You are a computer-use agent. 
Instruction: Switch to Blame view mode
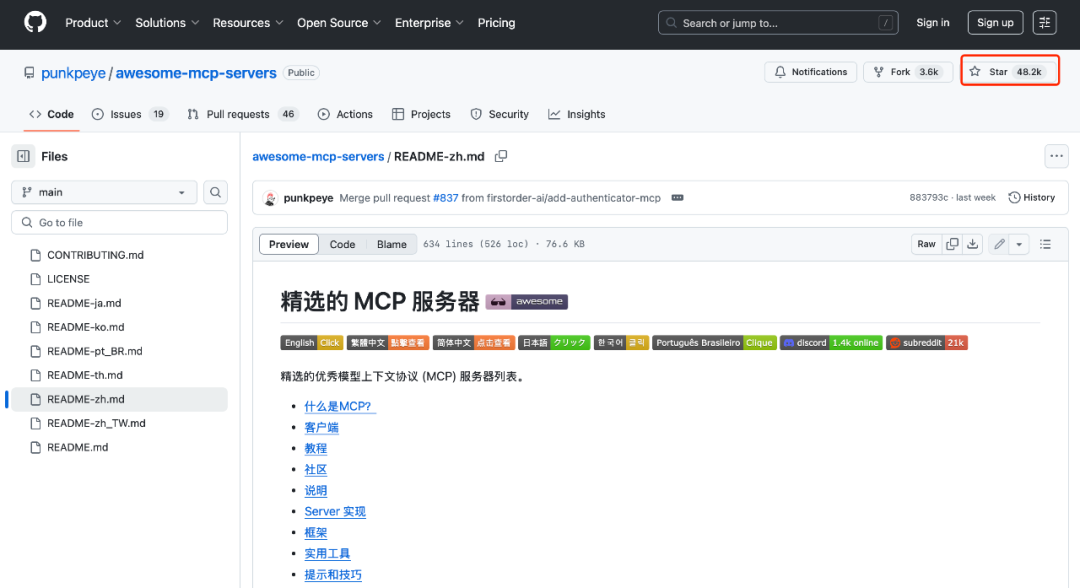pyautogui.click(x=391, y=244)
